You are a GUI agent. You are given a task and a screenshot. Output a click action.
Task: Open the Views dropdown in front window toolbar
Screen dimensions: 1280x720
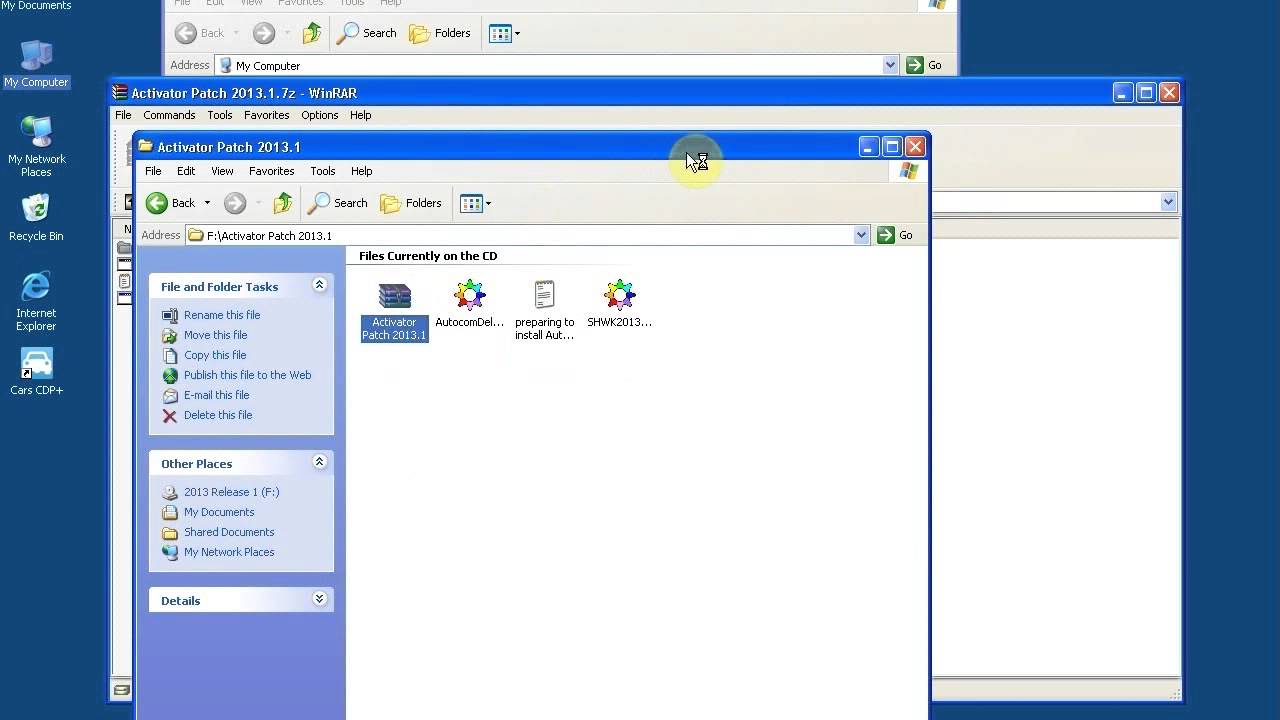point(475,203)
